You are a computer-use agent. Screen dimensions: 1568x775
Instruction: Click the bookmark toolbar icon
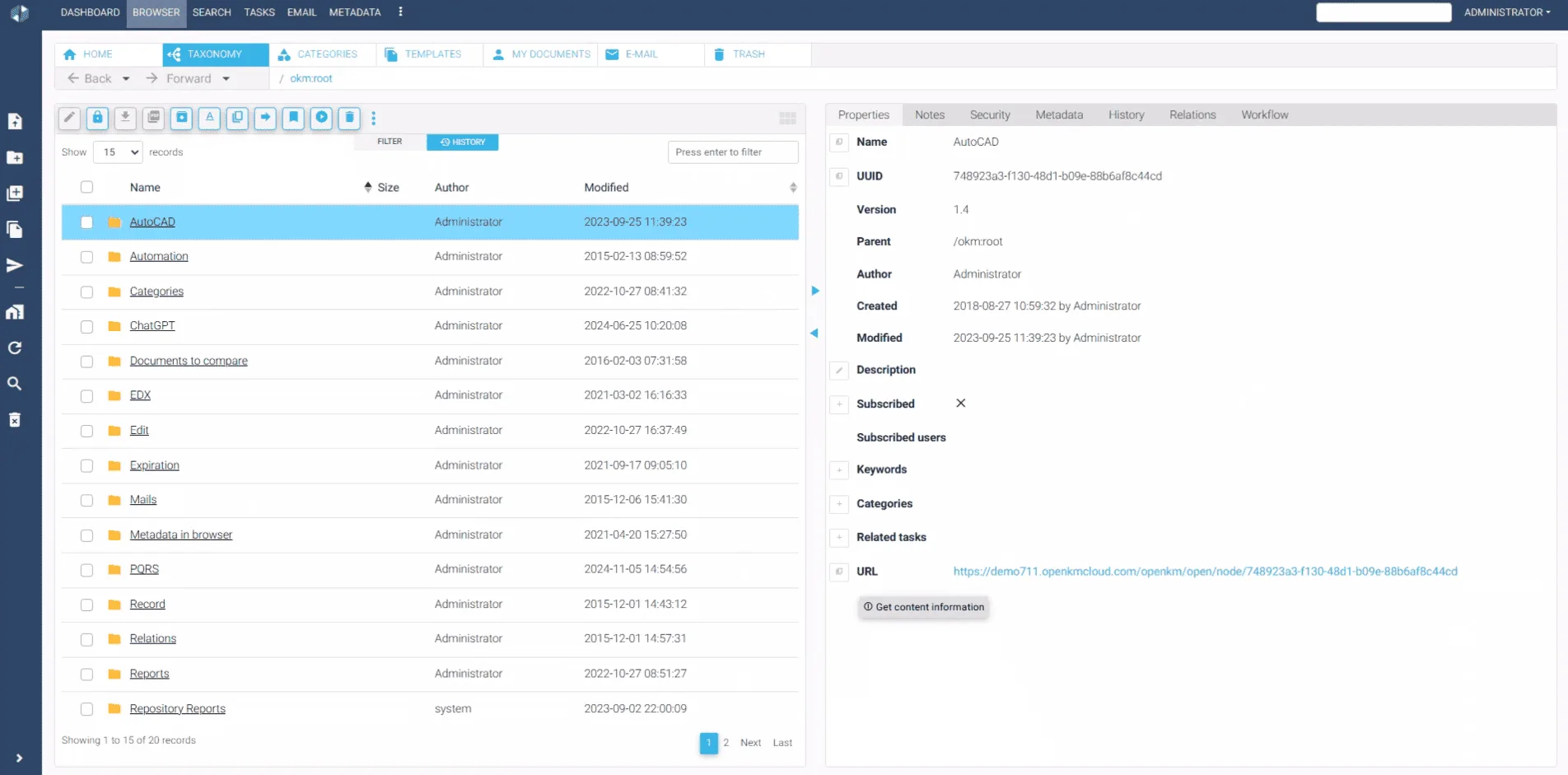coord(293,118)
